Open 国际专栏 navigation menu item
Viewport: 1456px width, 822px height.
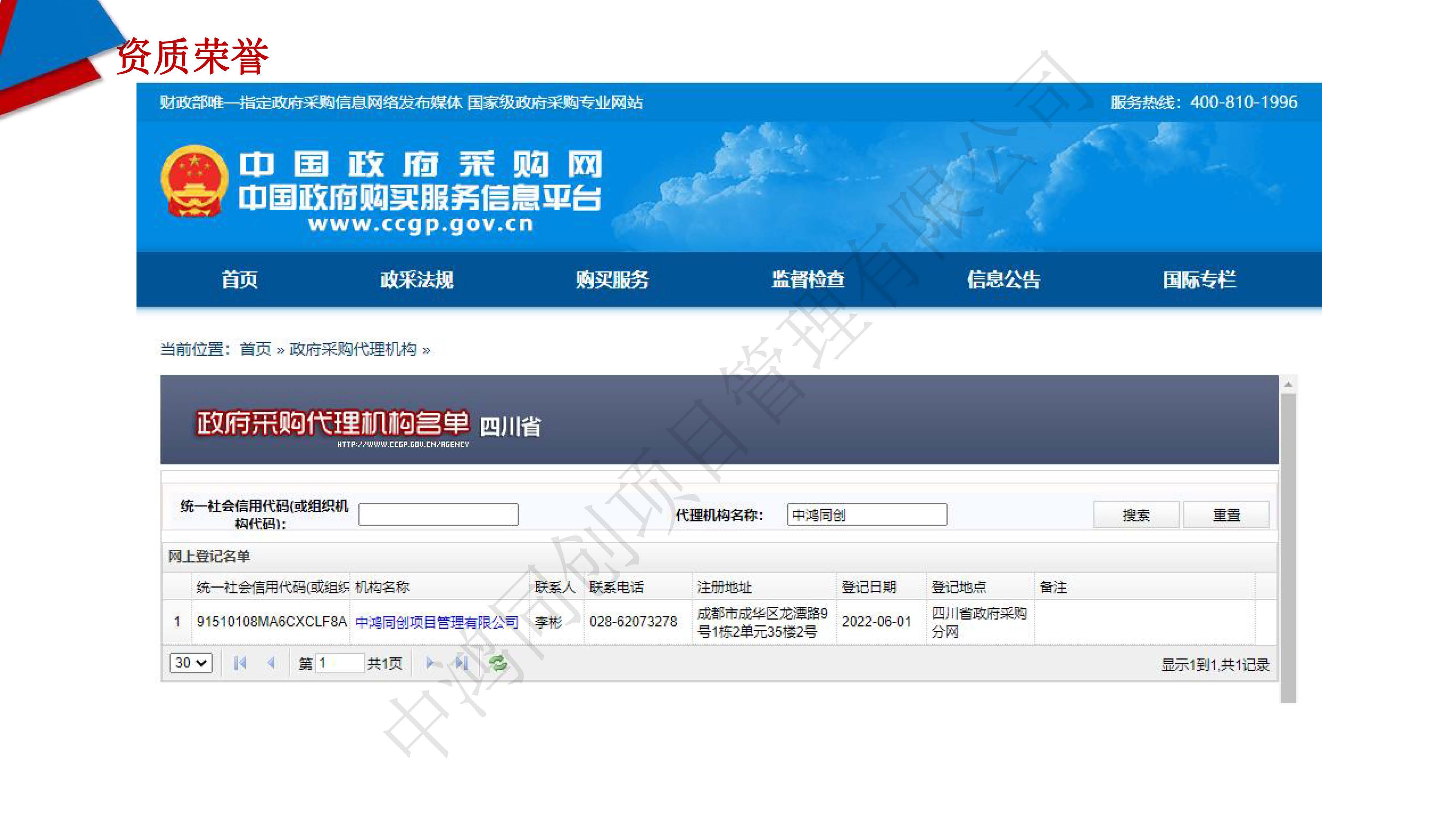click(x=1199, y=279)
